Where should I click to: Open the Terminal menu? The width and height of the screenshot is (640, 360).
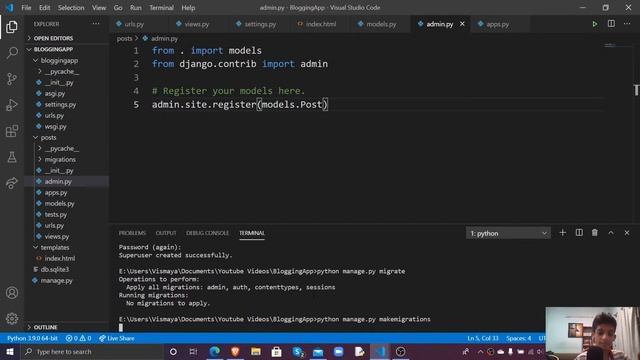click(x=161, y=8)
